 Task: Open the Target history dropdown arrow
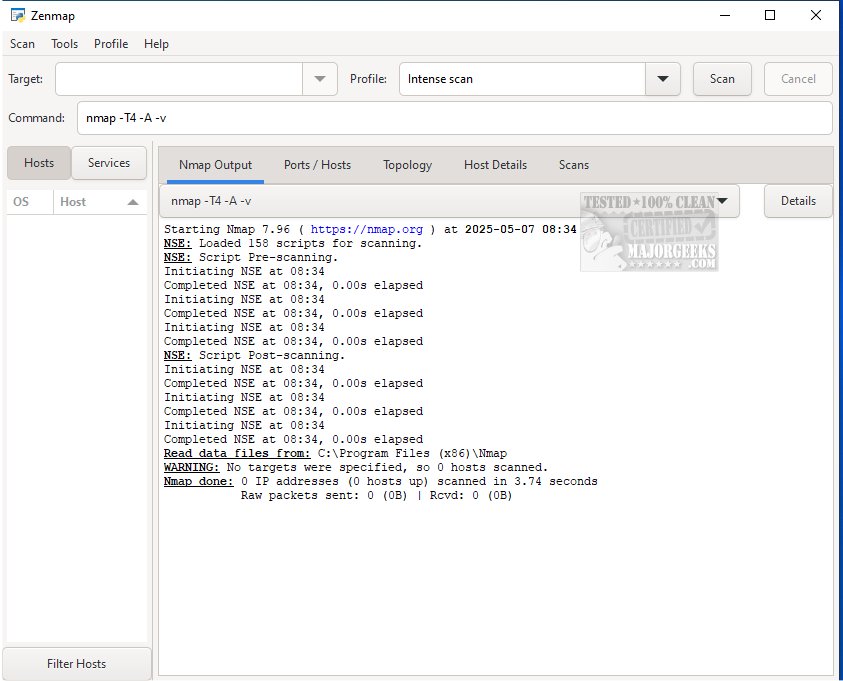tap(320, 79)
